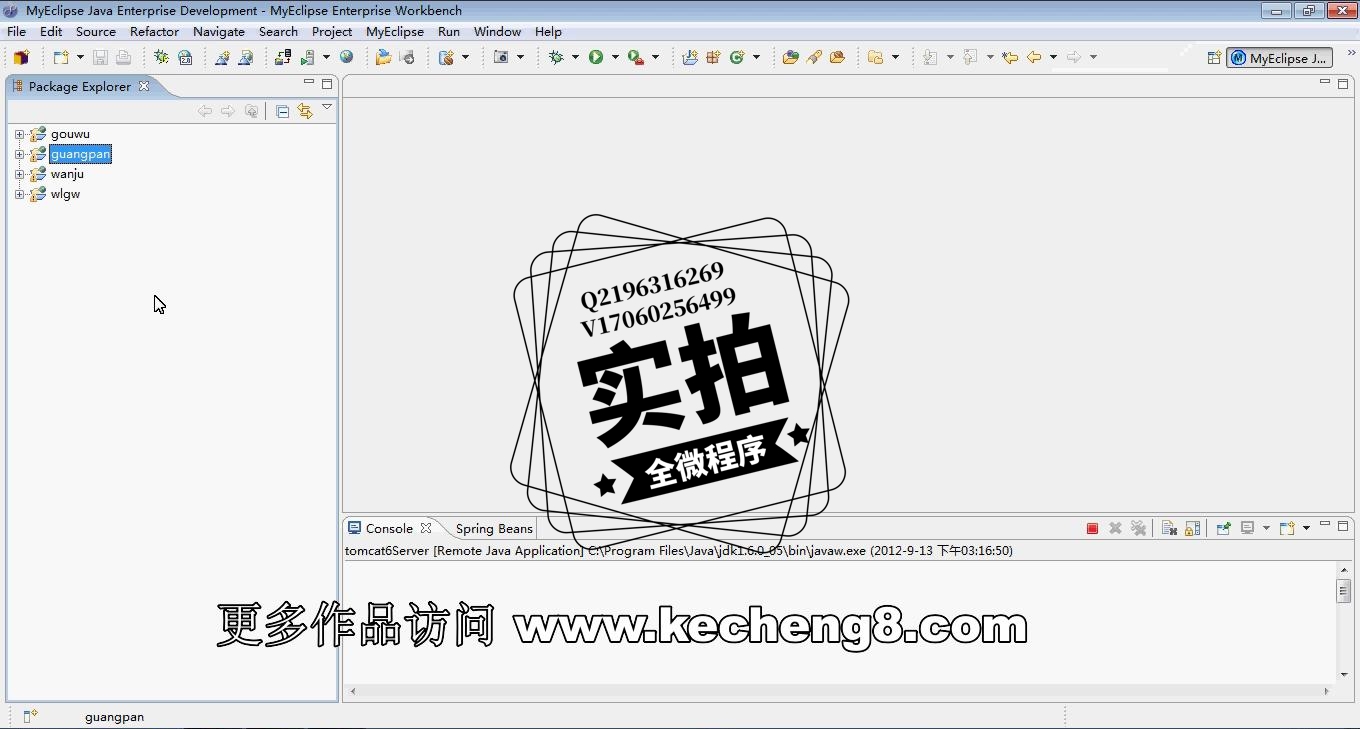The width and height of the screenshot is (1360, 729).
Task: Click the red Terminate console button
Action: (x=1092, y=528)
